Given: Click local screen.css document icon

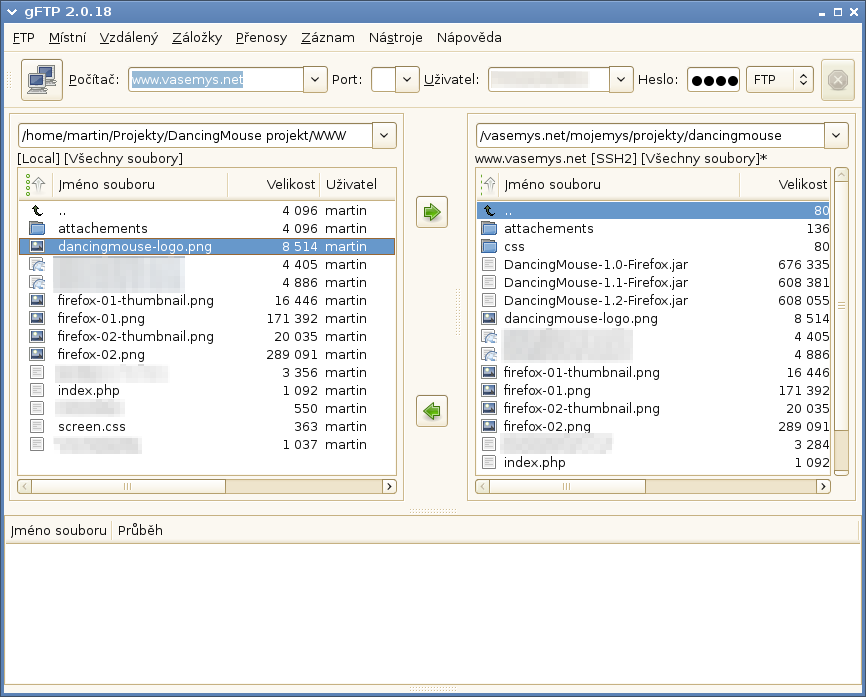Looking at the screenshot, I should click(37, 426).
